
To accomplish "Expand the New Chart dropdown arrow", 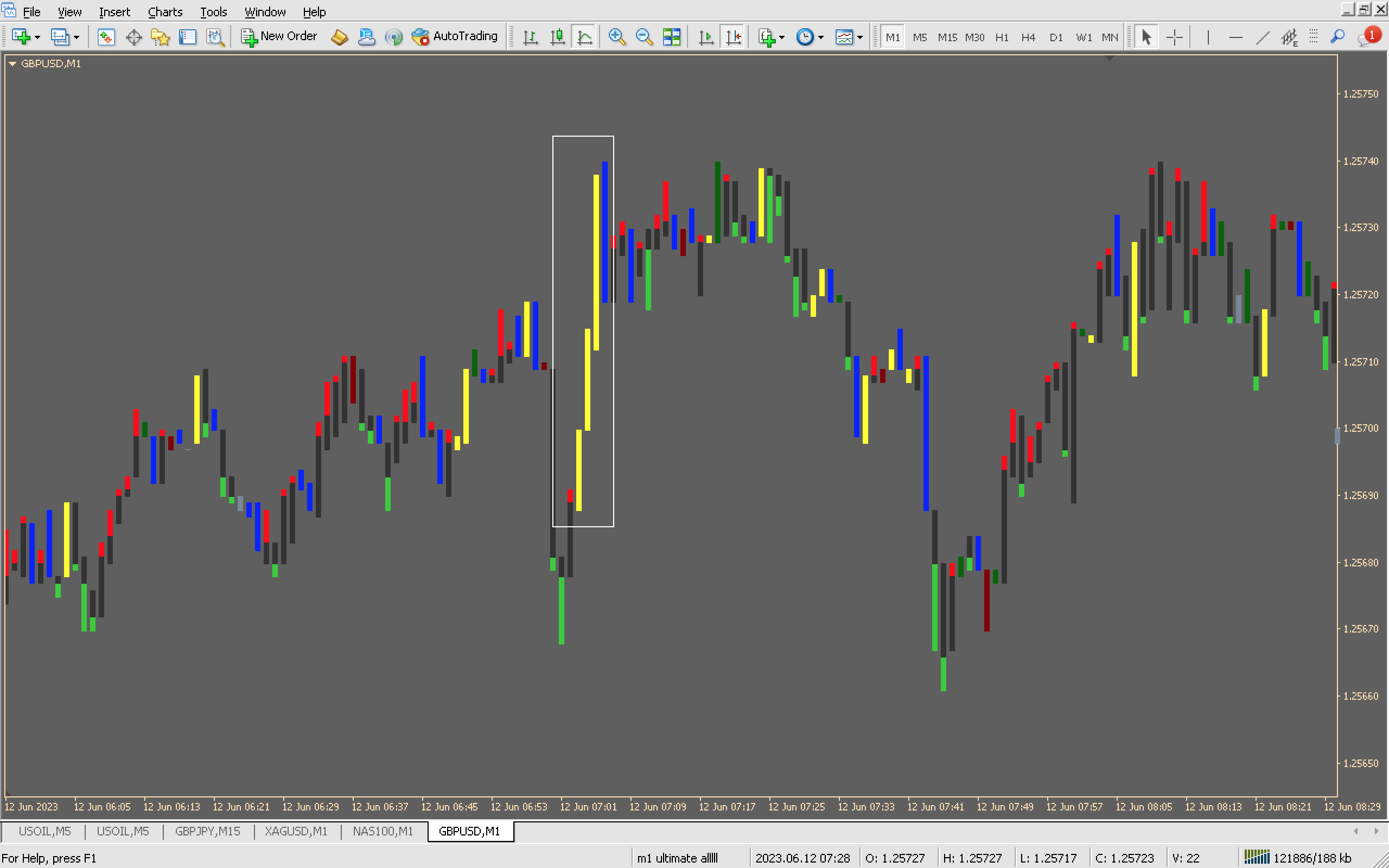I will [37, 37].
